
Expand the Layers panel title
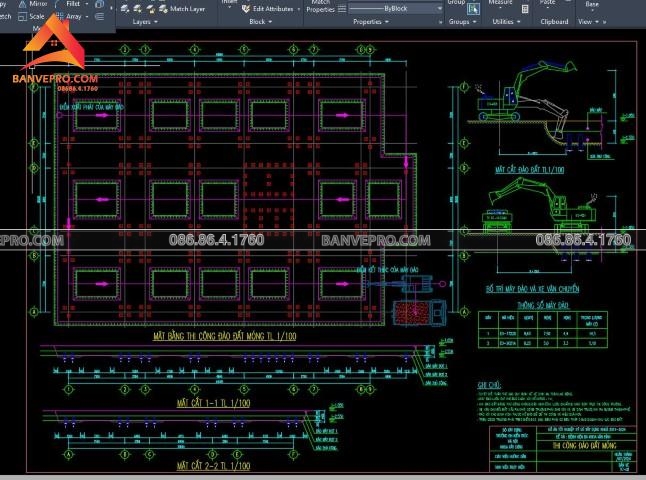point(145,21)
